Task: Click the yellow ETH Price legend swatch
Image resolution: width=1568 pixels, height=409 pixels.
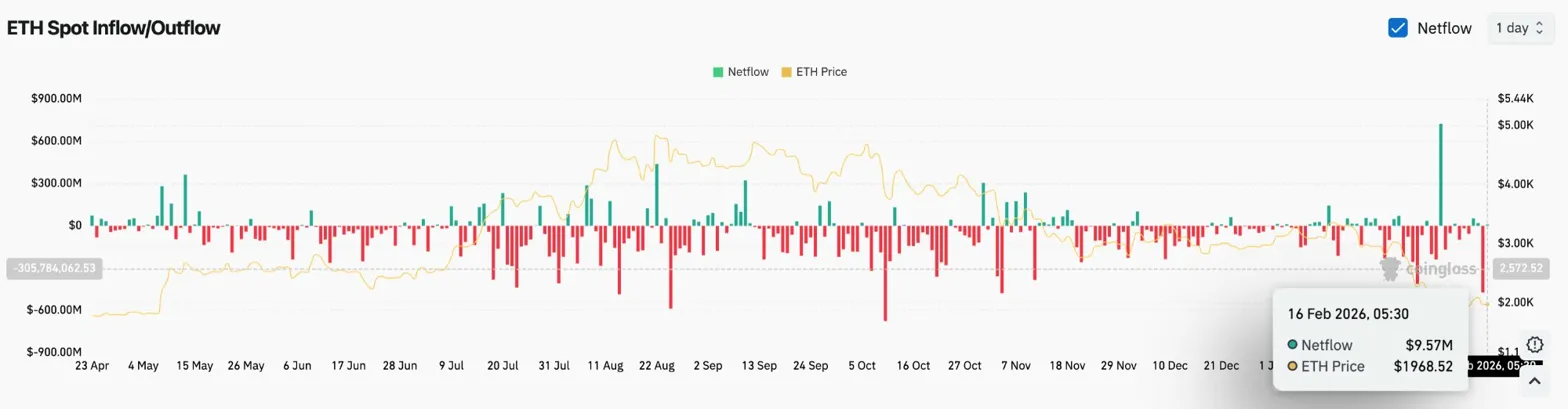Action: point(786,72)
